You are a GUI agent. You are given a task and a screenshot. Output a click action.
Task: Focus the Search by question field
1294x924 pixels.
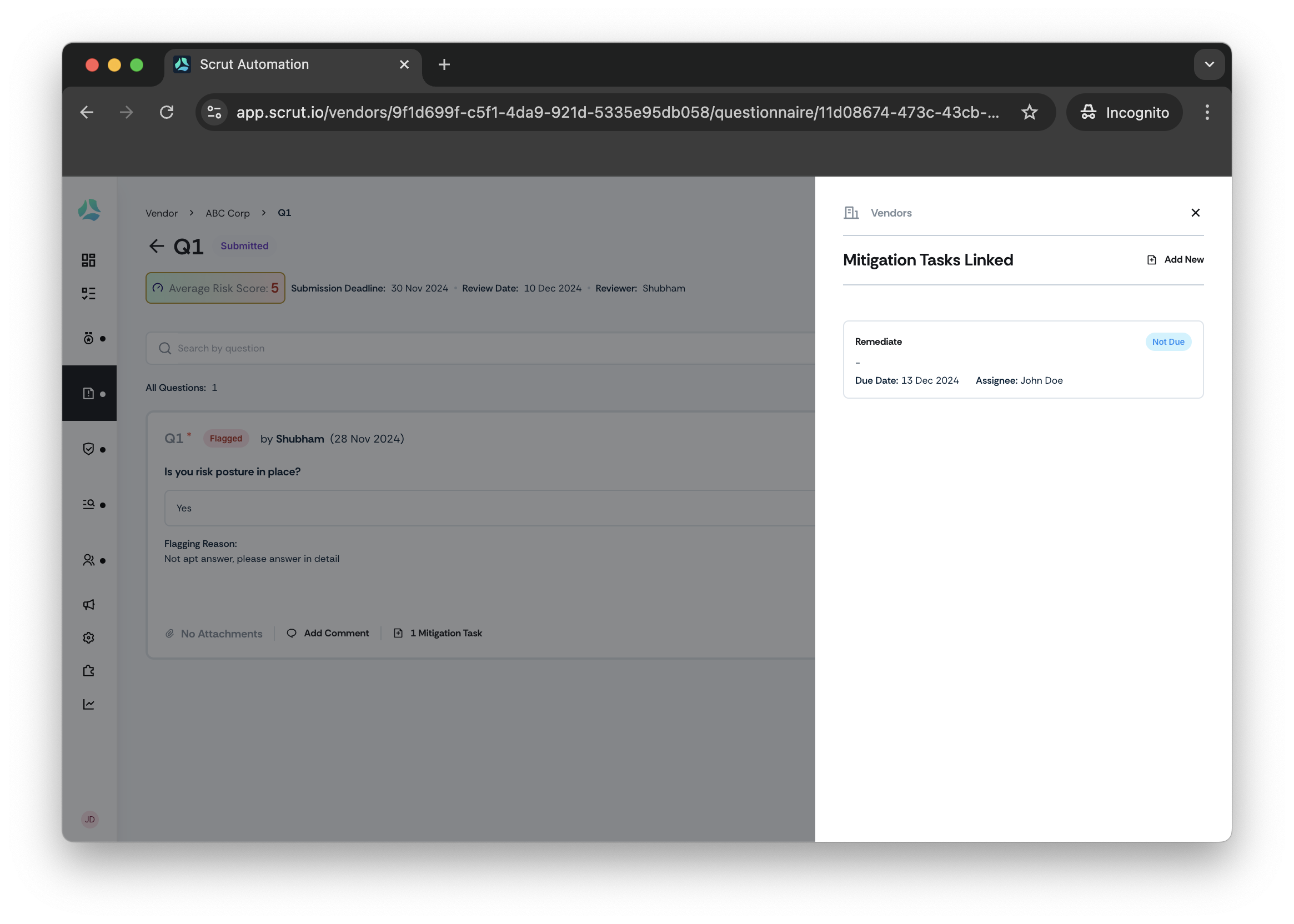click(x=480, y=348)
